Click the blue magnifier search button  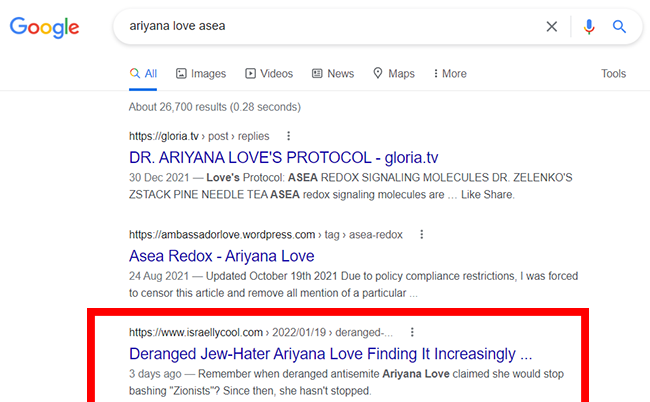pyautogui.click(x=619, y=27)
